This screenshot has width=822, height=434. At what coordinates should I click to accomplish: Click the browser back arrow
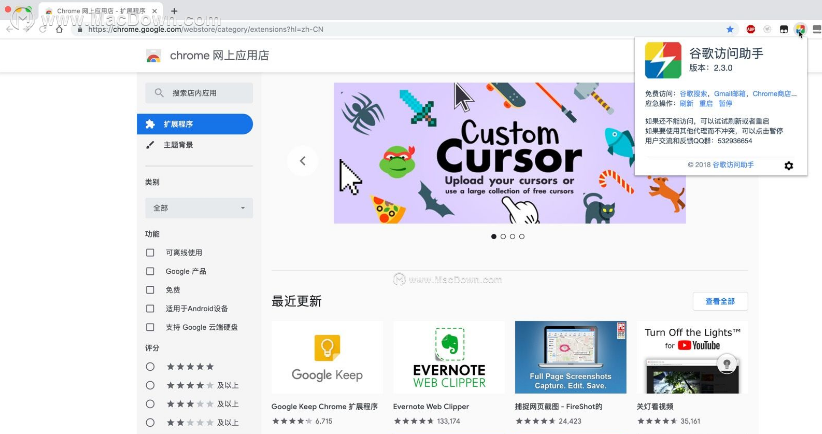point(10,29)
